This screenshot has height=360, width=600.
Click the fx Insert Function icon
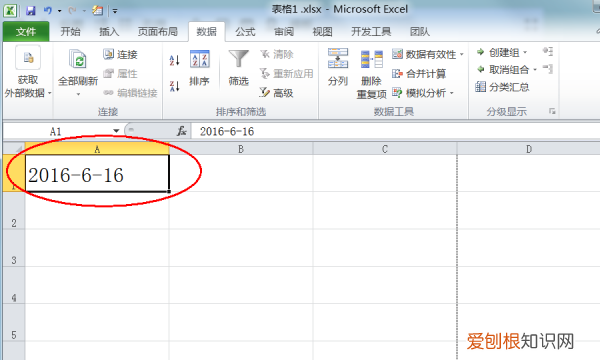(181, 131)
